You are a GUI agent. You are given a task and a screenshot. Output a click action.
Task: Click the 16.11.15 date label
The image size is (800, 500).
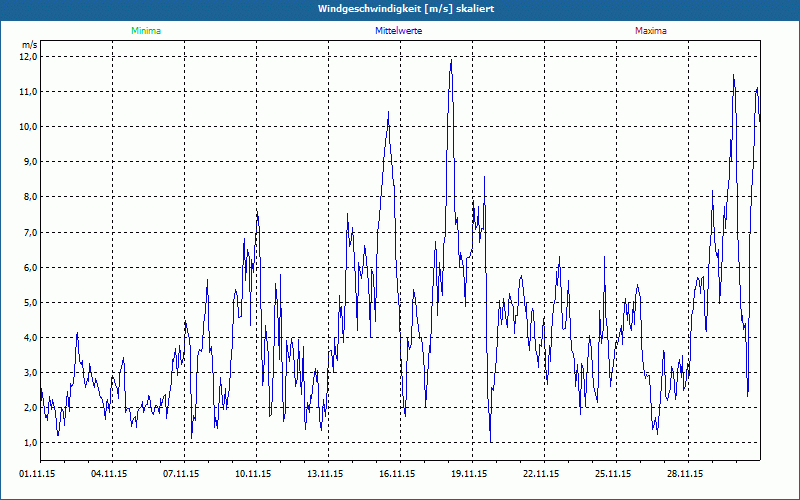pos(397,474)
